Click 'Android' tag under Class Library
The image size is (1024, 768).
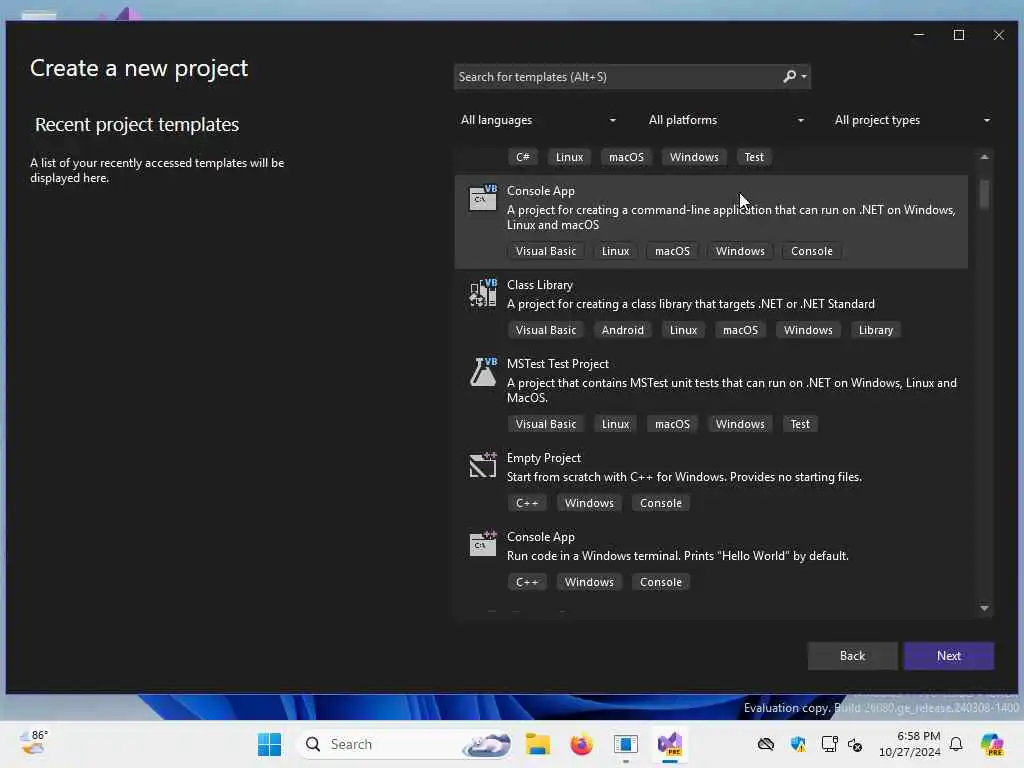pyautogui.click(x=622, y=330)
